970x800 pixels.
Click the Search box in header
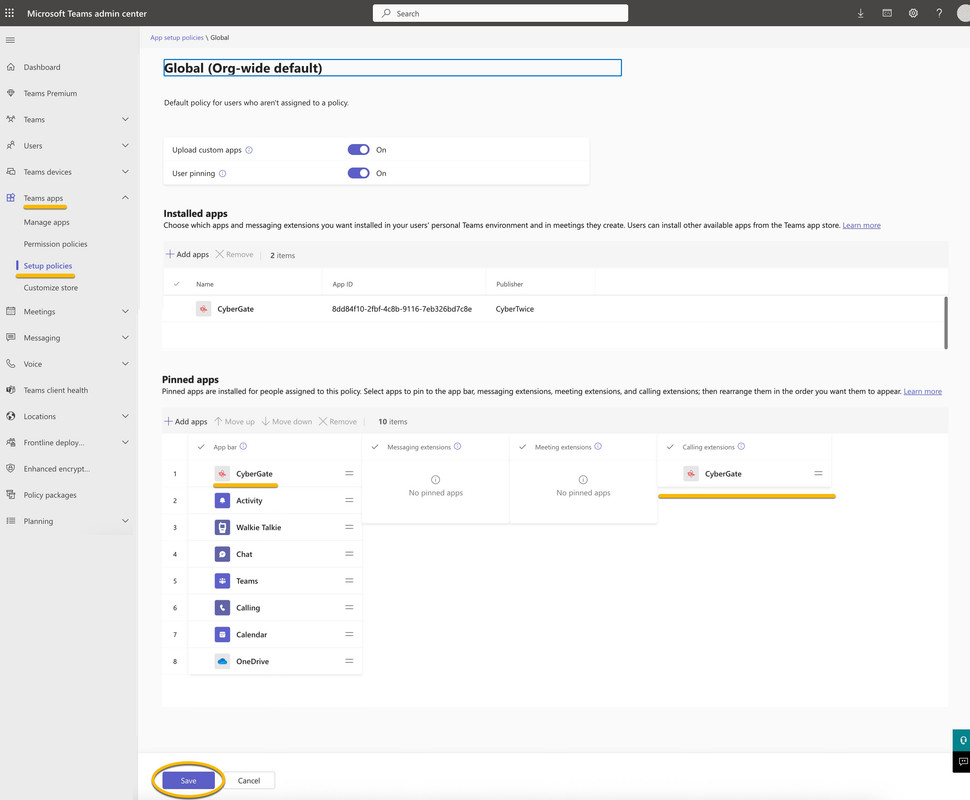tap(500, 13)
